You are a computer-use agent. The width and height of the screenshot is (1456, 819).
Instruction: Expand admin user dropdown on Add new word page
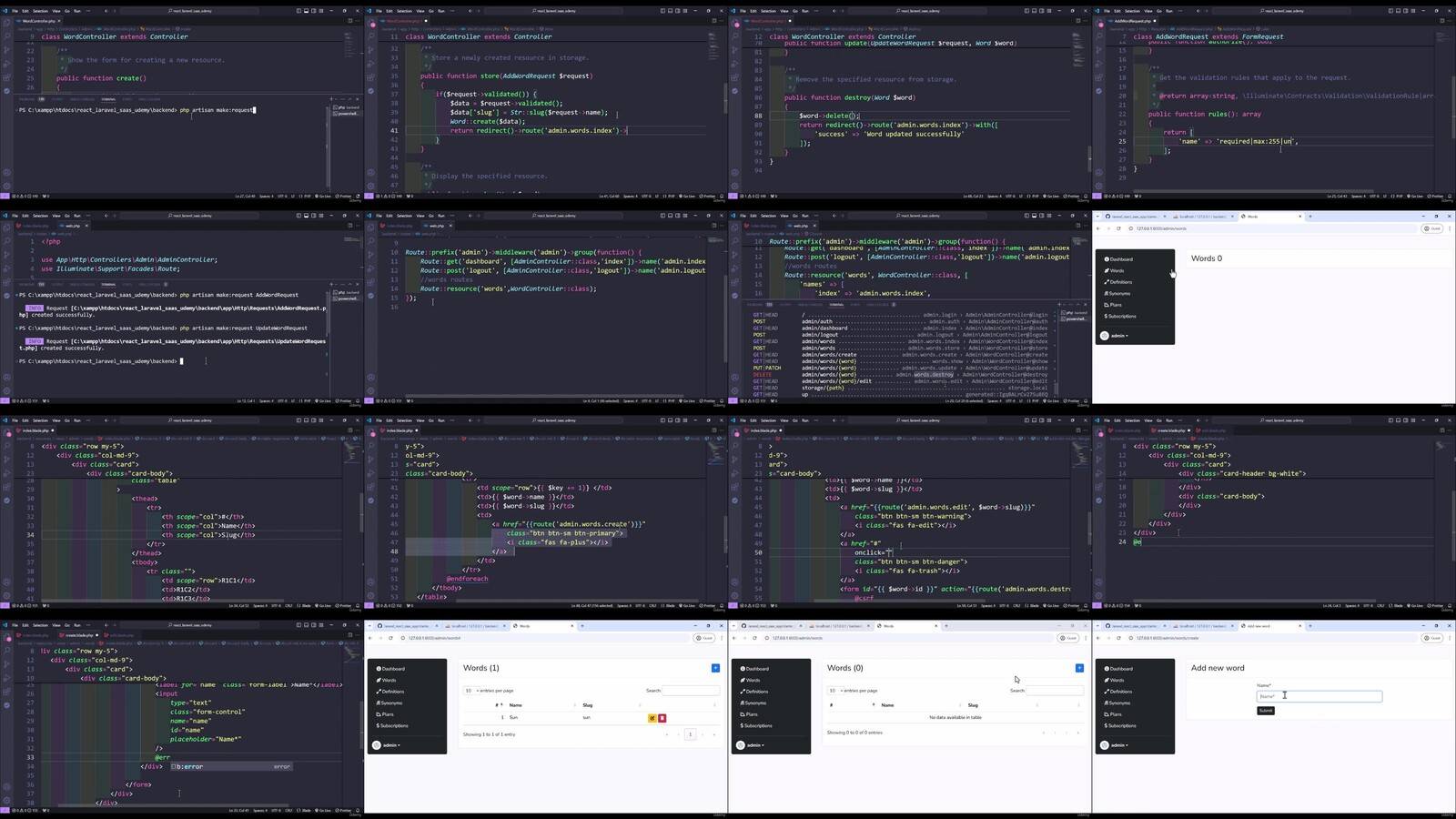[x=1118, y=745]
